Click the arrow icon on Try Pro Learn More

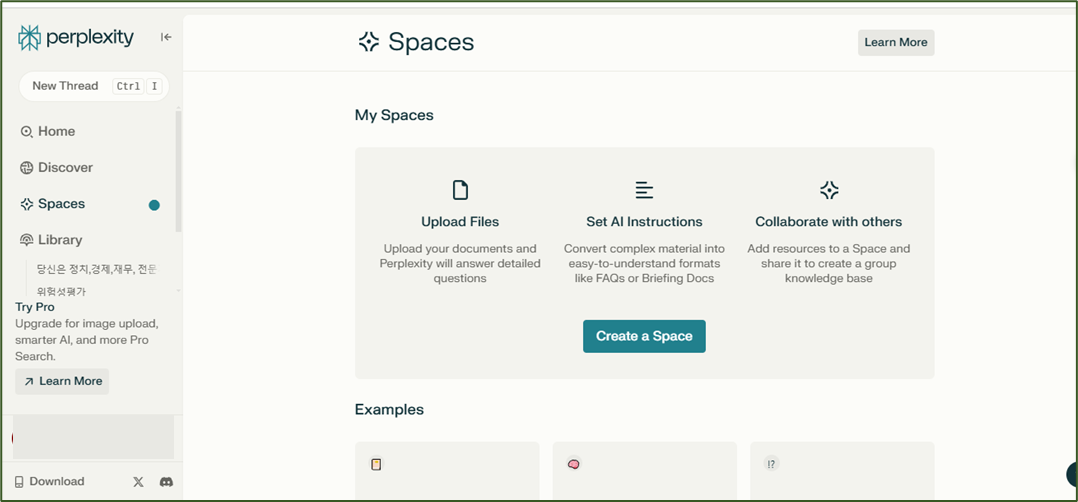pos(29,382)
